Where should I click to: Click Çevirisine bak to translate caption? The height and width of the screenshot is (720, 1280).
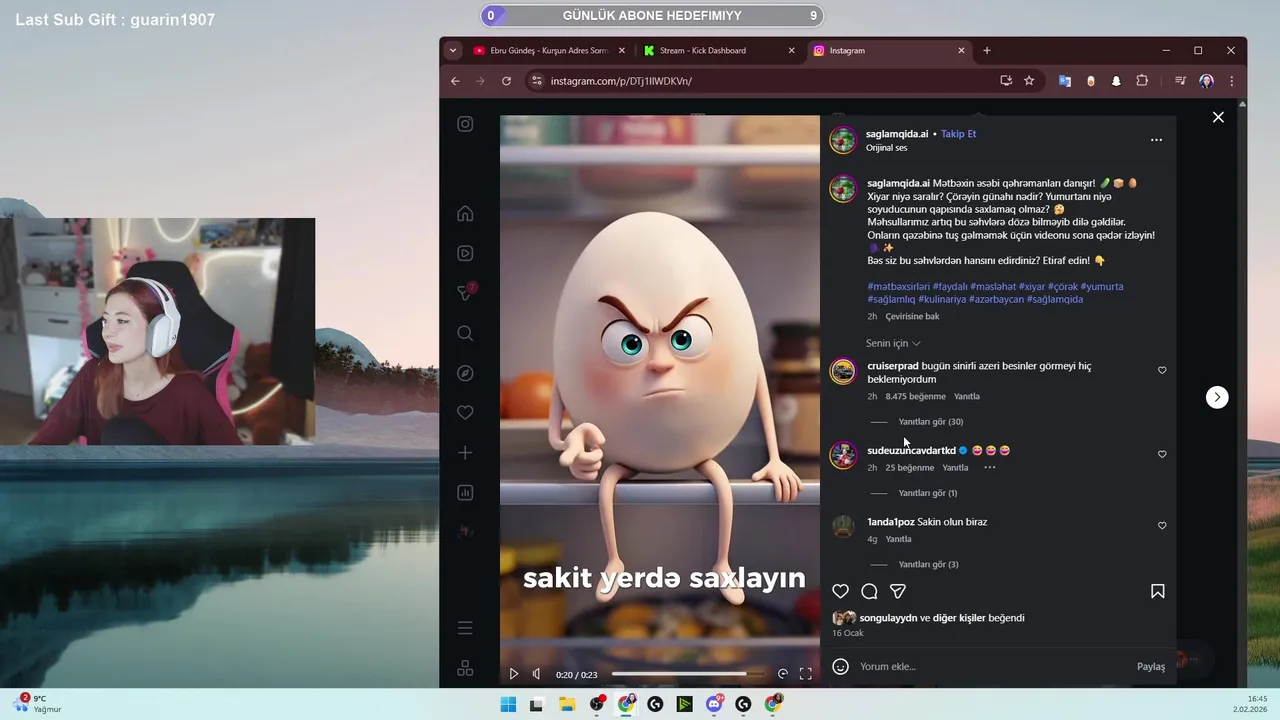point(912,316)
